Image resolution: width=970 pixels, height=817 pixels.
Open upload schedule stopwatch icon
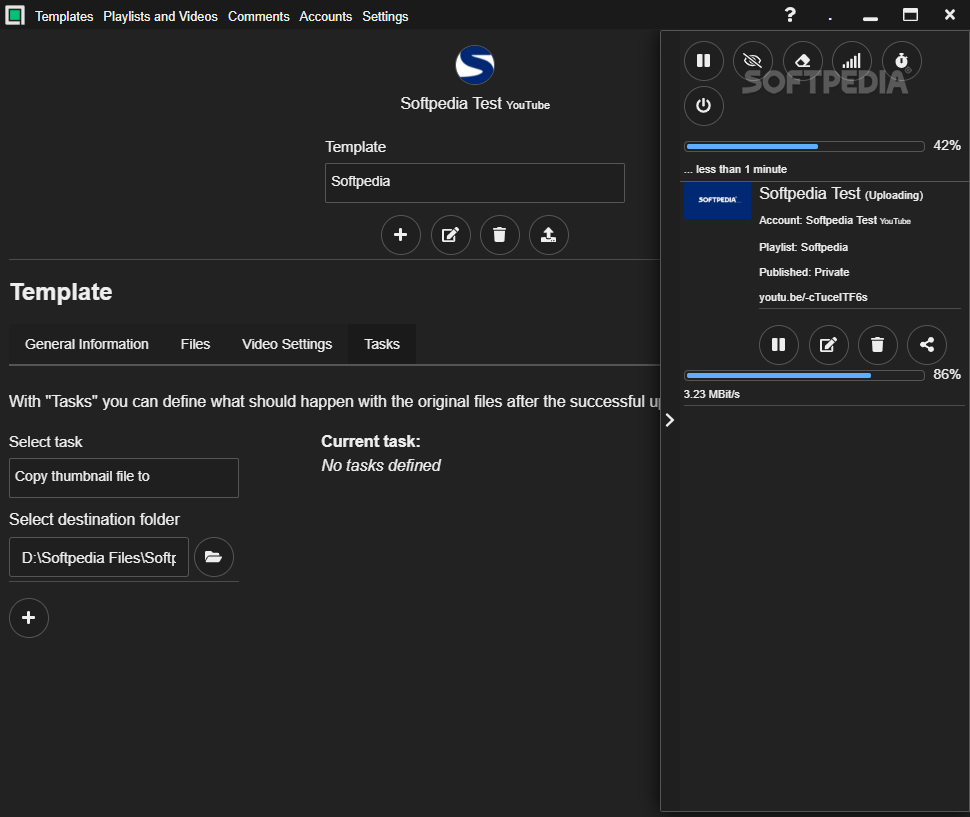[x=902, y=61]
